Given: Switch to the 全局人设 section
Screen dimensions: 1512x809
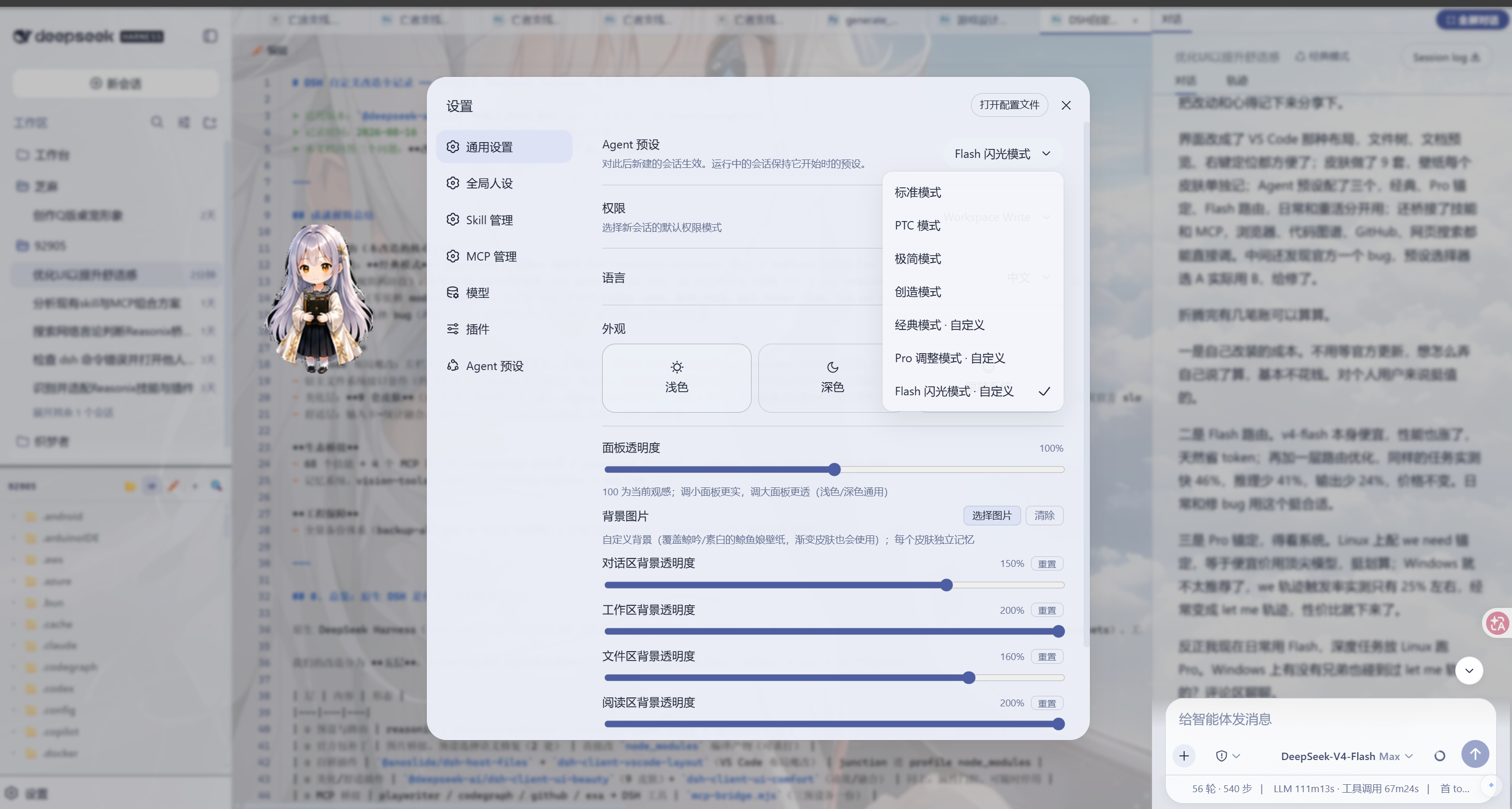Looking at the screenshot, I should tap(504, 183).
